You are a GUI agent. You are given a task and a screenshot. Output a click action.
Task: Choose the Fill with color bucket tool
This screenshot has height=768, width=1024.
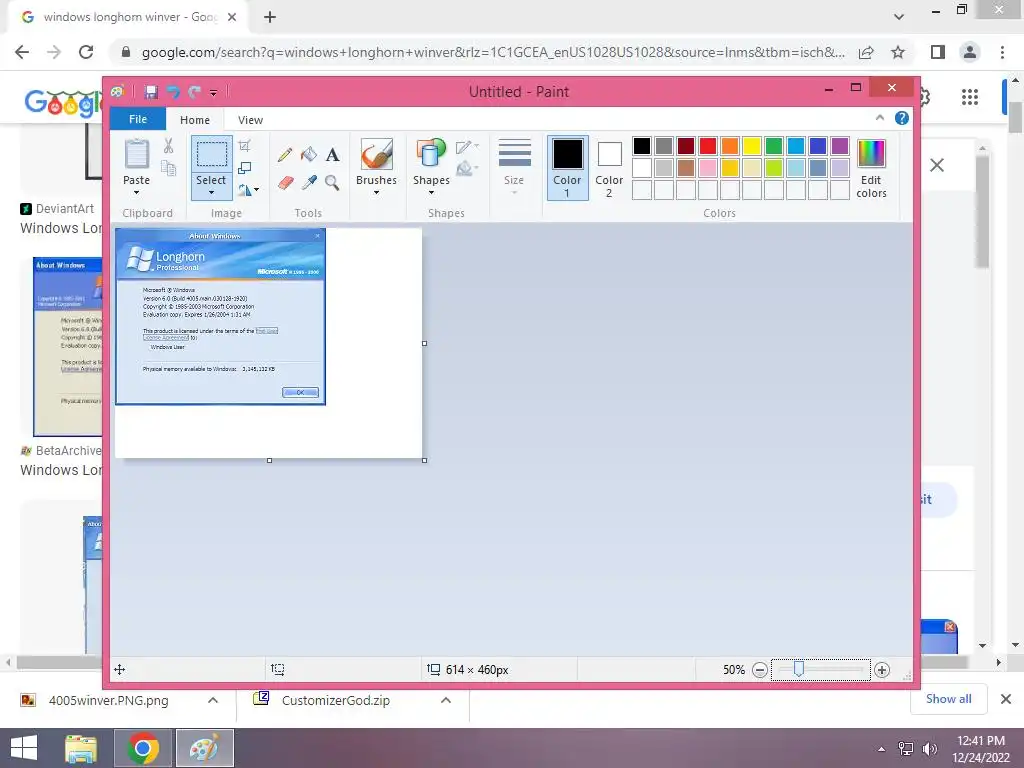(x=309, y=155)
